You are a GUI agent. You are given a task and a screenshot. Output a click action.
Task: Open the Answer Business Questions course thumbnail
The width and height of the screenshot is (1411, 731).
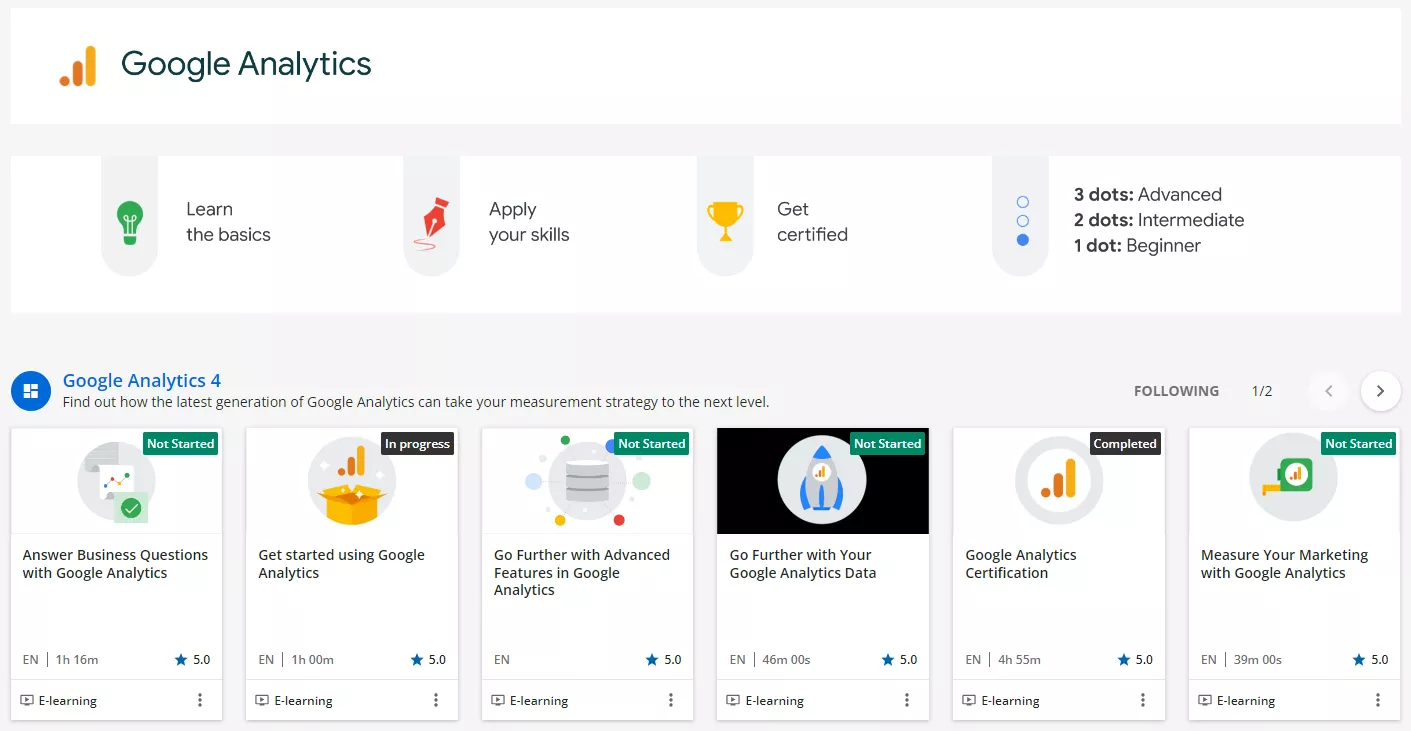[x=116, y=481]
